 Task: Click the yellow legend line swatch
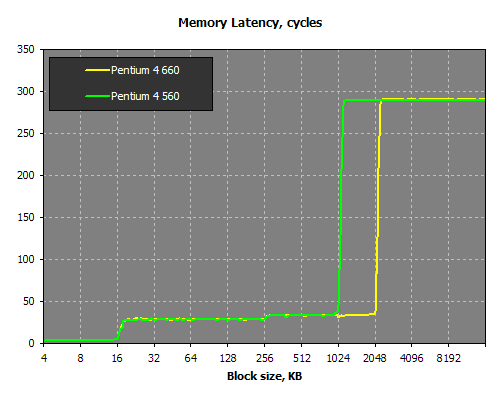(97, 70)
